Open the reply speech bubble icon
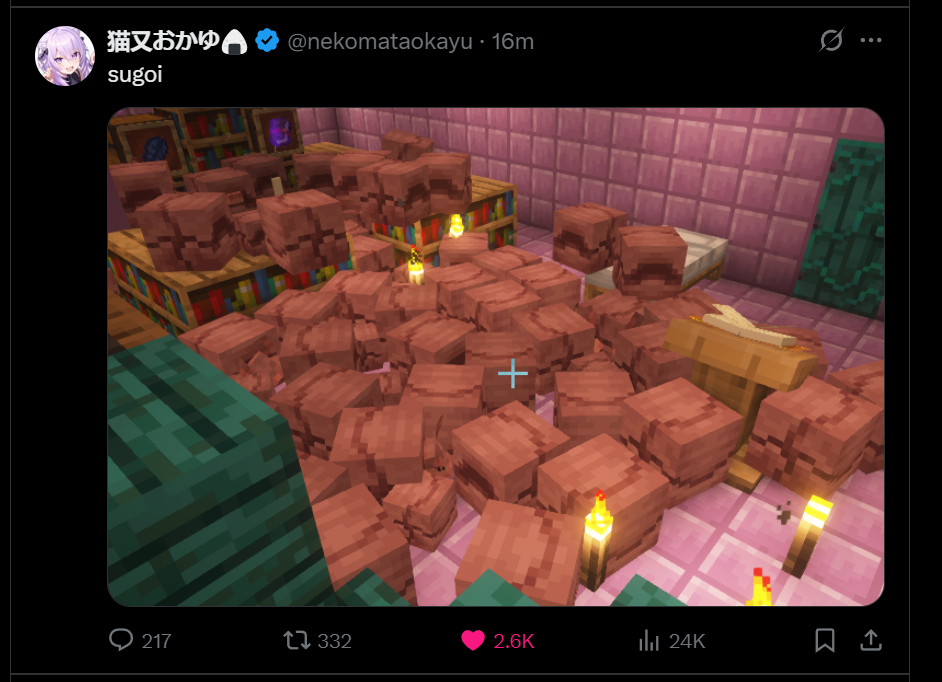The width and height of the screenshot is (942, 682). click(121, 640)
